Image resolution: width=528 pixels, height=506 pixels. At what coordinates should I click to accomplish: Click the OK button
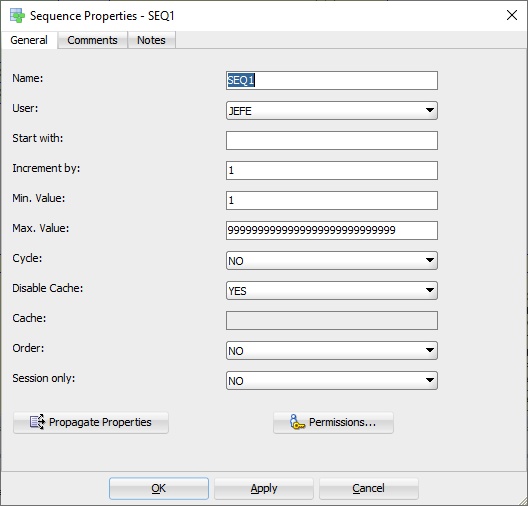point(159,488)
